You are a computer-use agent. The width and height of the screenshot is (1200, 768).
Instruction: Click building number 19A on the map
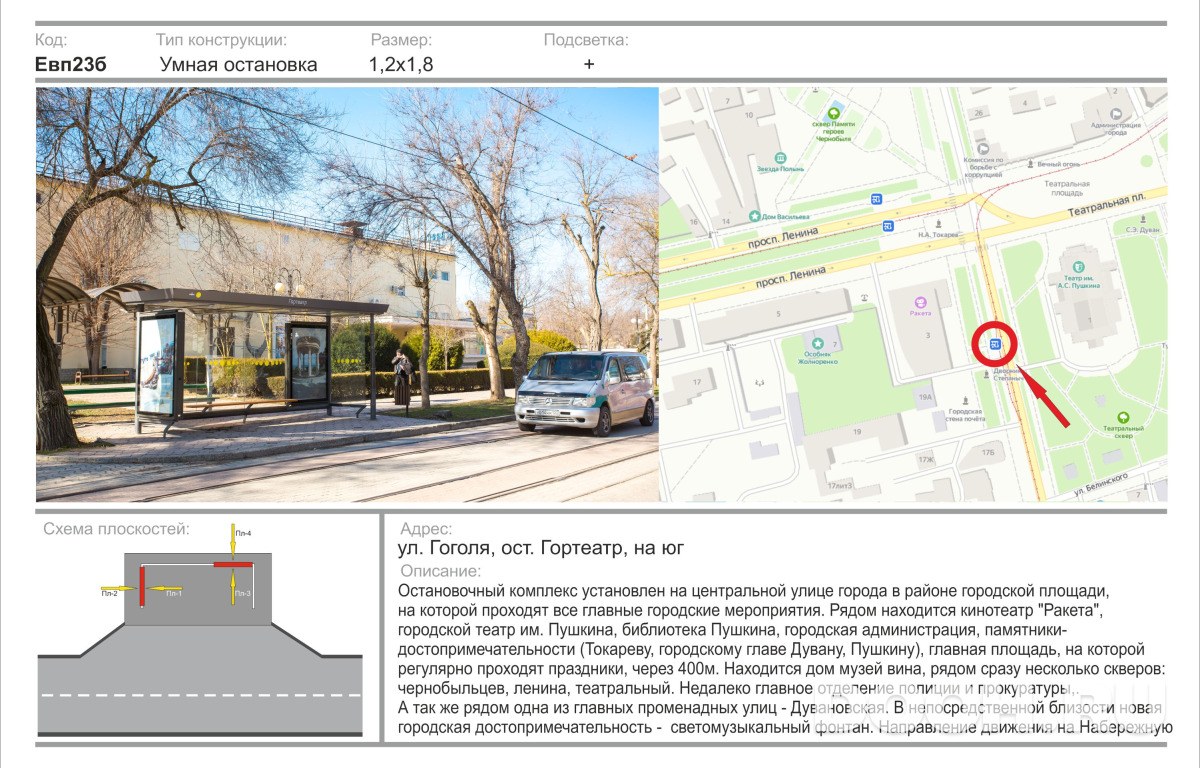[926, 397]
